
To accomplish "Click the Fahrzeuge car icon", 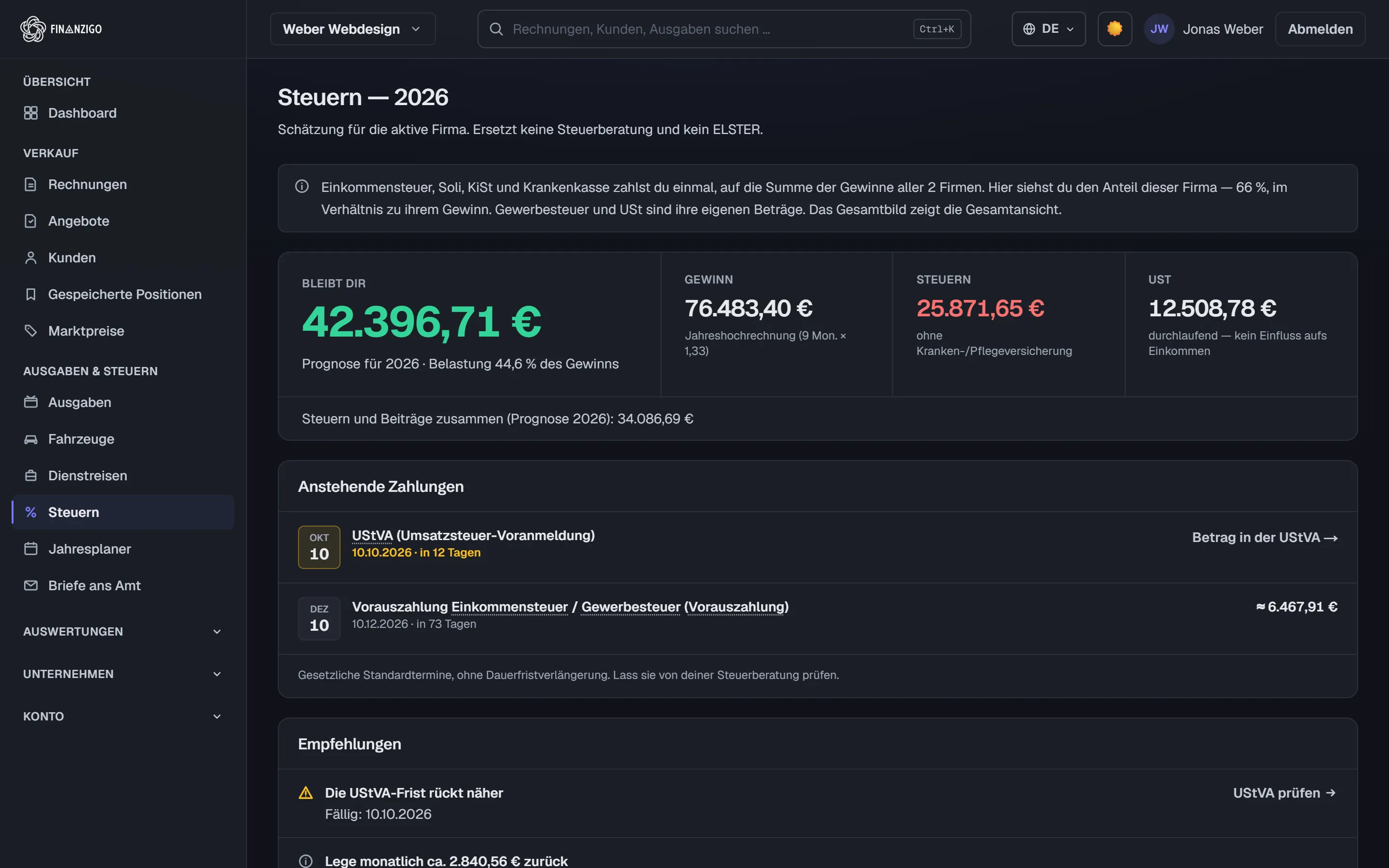I will 31,439.
